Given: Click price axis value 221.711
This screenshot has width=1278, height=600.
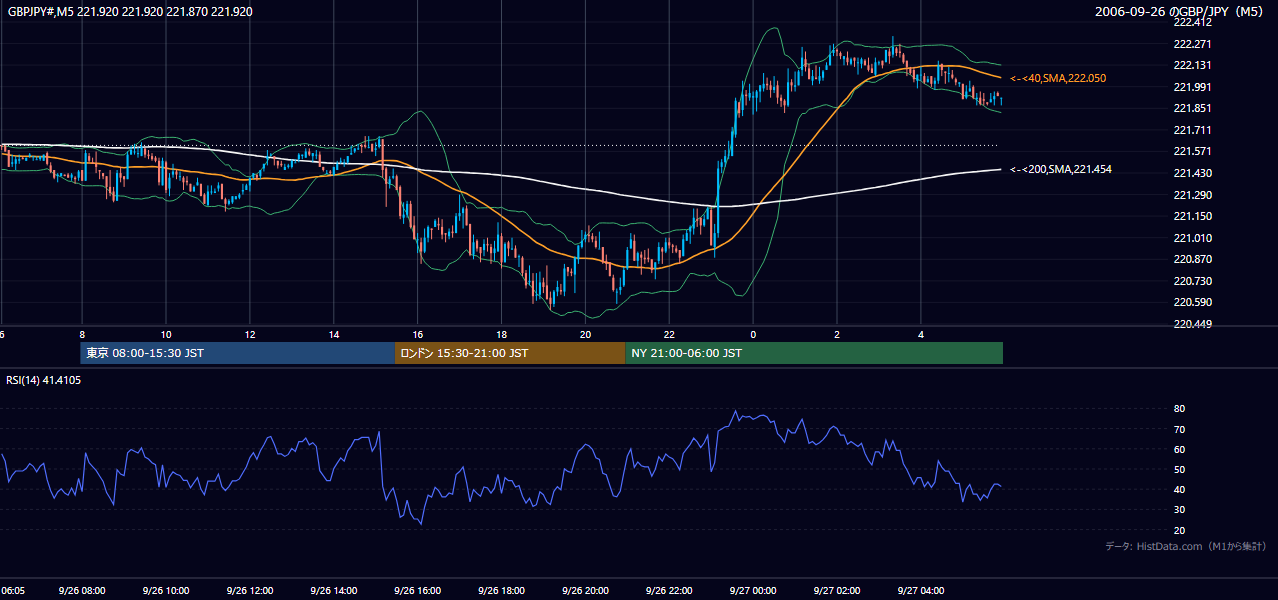Looking at the screenshot, I should click(1193, 130).
